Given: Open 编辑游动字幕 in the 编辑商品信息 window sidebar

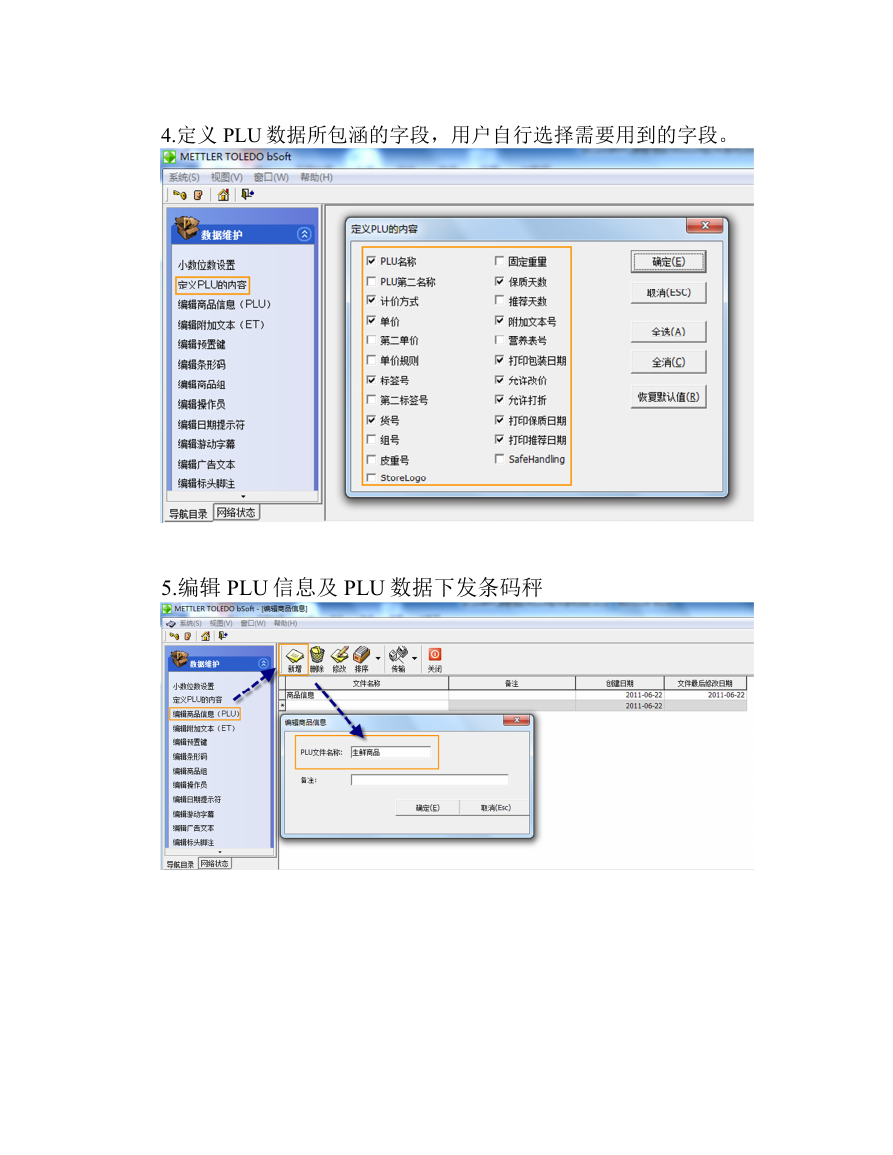Looking at the screenshot, I should click(x=194, y=814).
